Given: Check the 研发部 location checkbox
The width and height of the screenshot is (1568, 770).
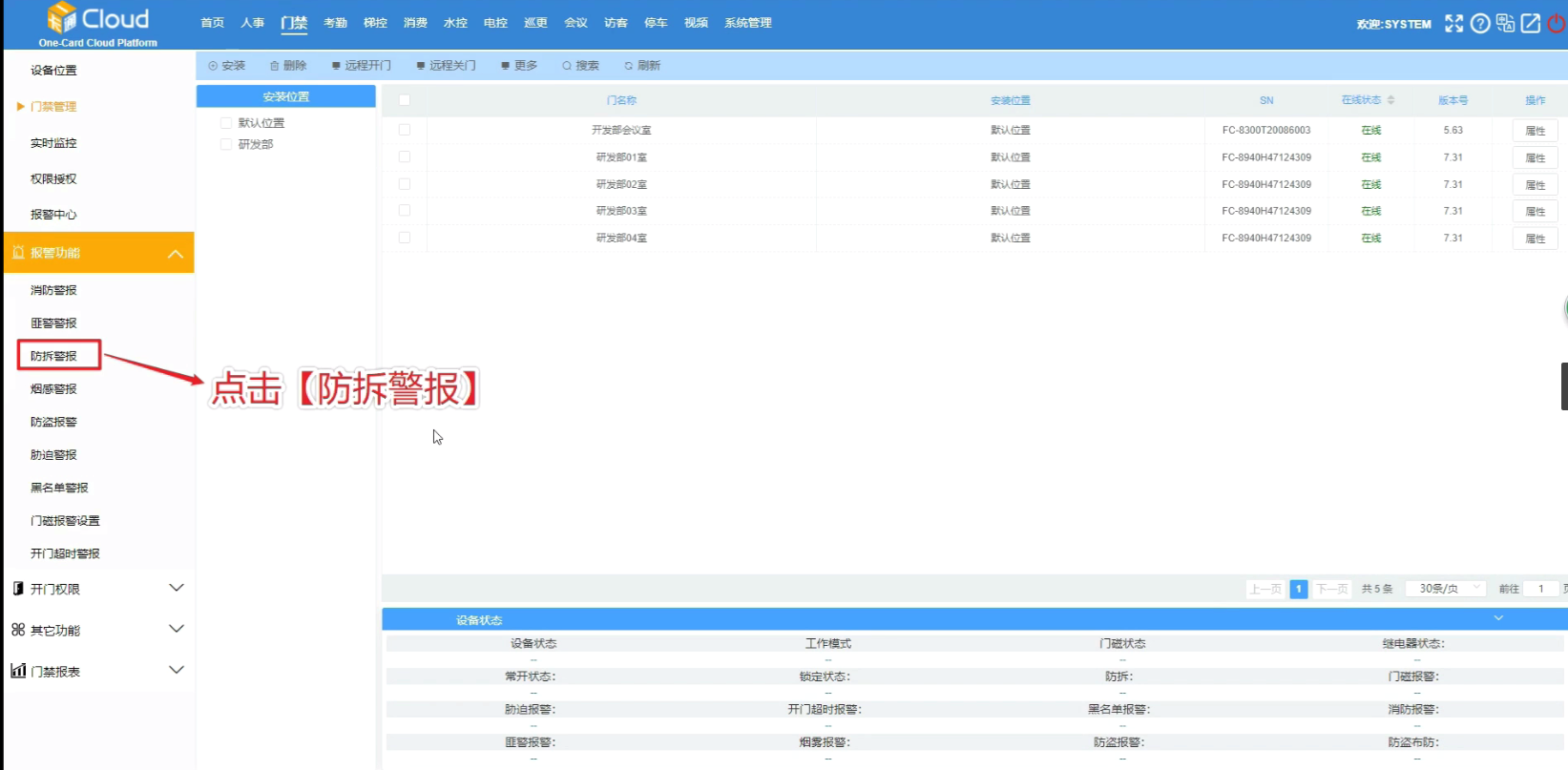Looking at the screenshot, I should point(226,144).
